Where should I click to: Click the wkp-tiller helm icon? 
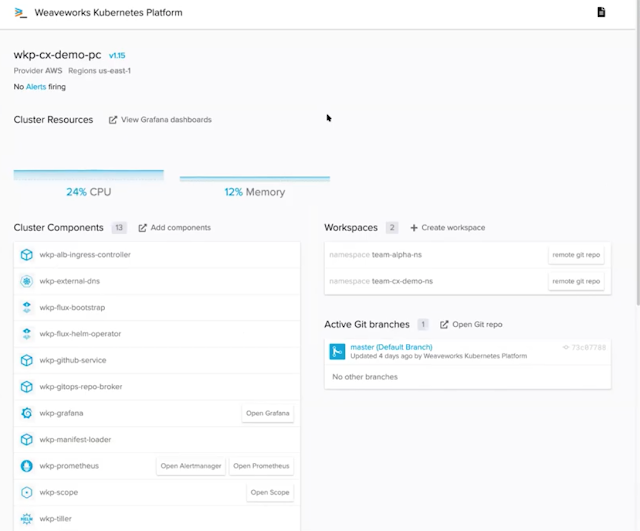point(27,519)
